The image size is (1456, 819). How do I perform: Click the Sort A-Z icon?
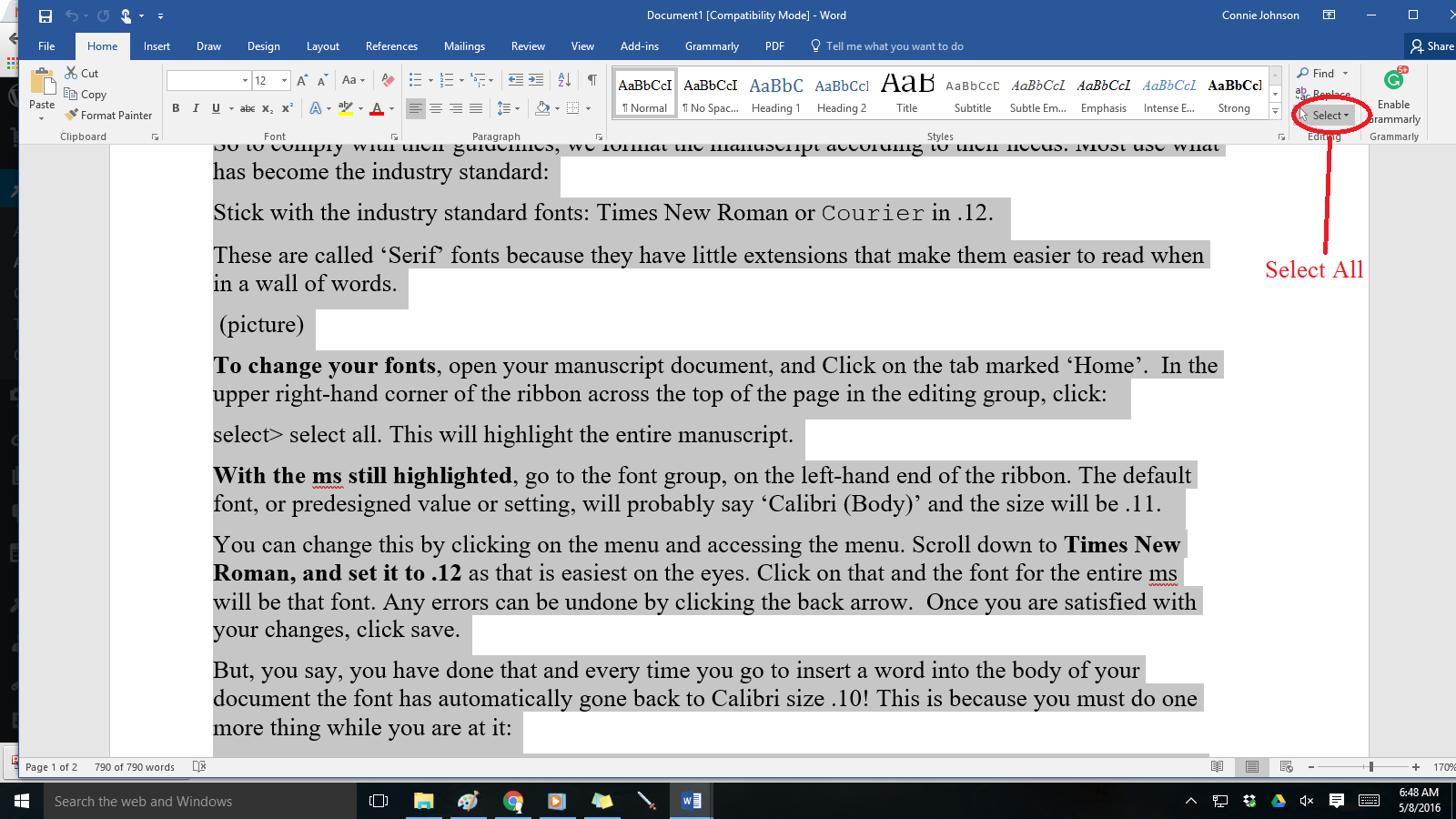click(x=564, y=80)
